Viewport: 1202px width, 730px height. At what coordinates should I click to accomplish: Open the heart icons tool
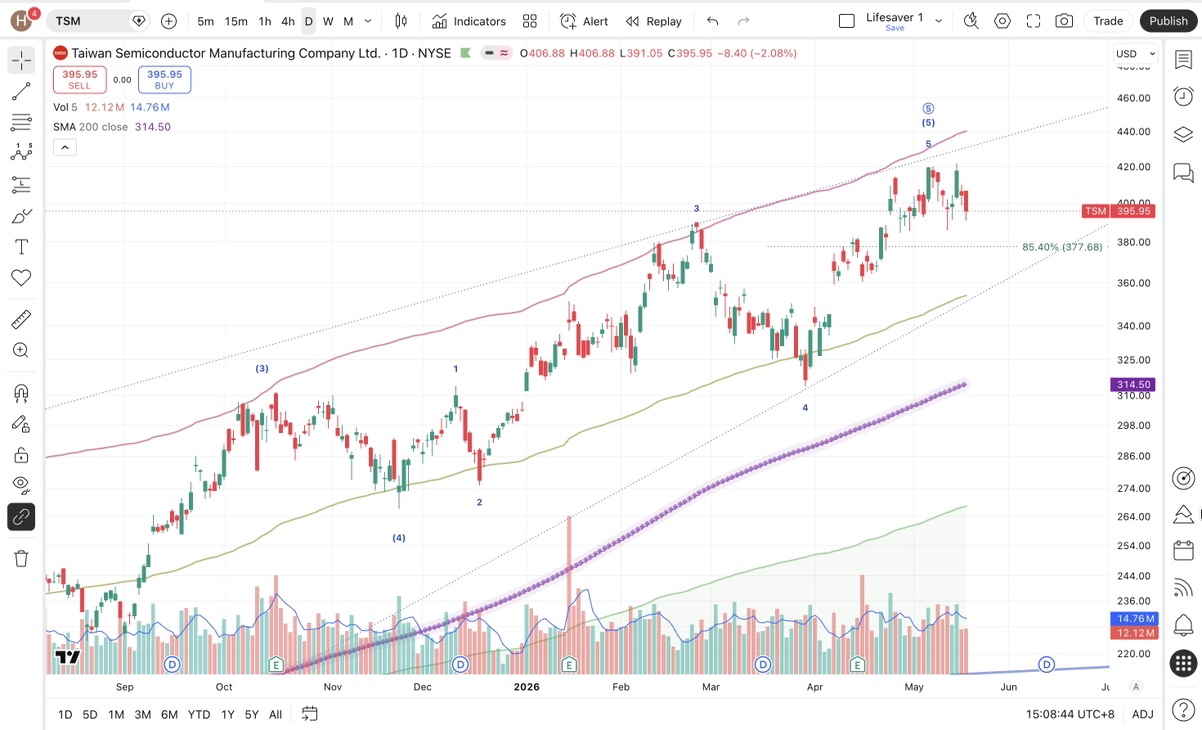click(x=21, y=278)
